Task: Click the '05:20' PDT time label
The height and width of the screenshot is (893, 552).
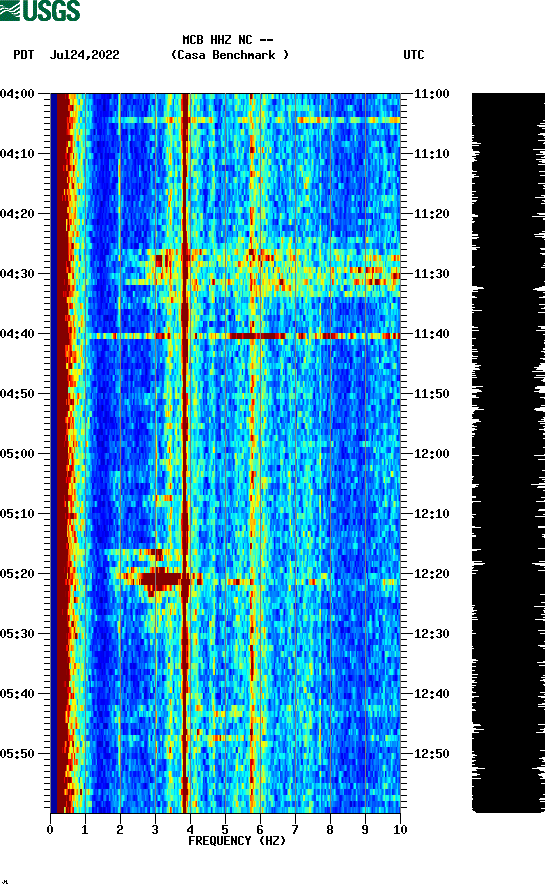Action: coord(17,574)
